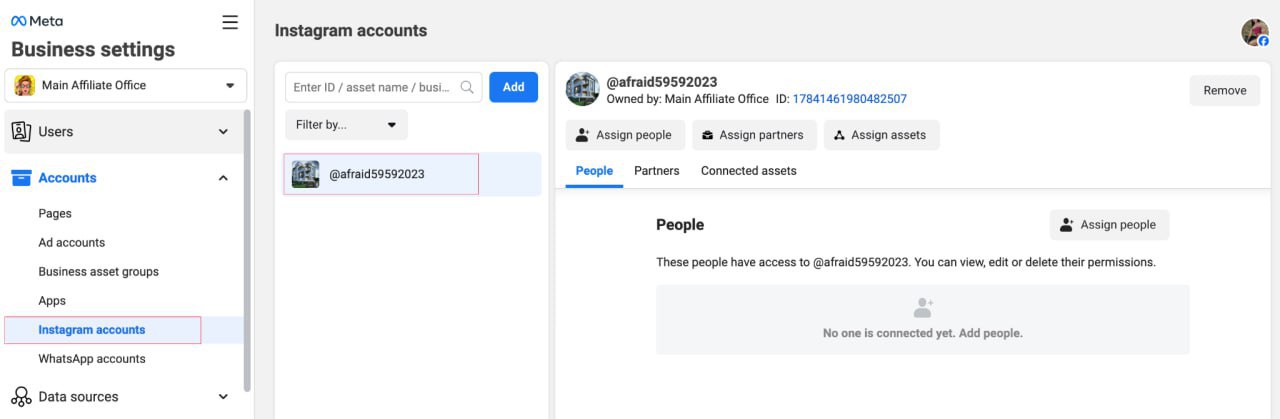Click the Accounts section label
Screen dimensions: 1280x419
point(68,178)
